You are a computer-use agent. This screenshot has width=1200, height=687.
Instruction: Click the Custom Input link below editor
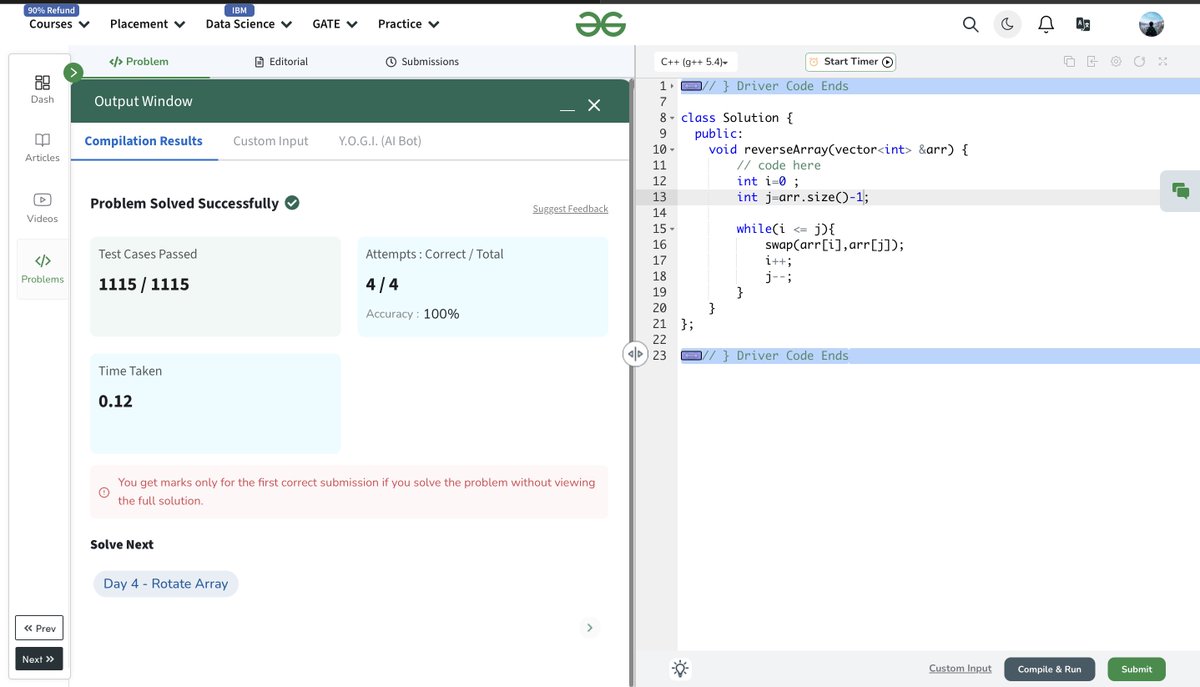pos(960,669)
